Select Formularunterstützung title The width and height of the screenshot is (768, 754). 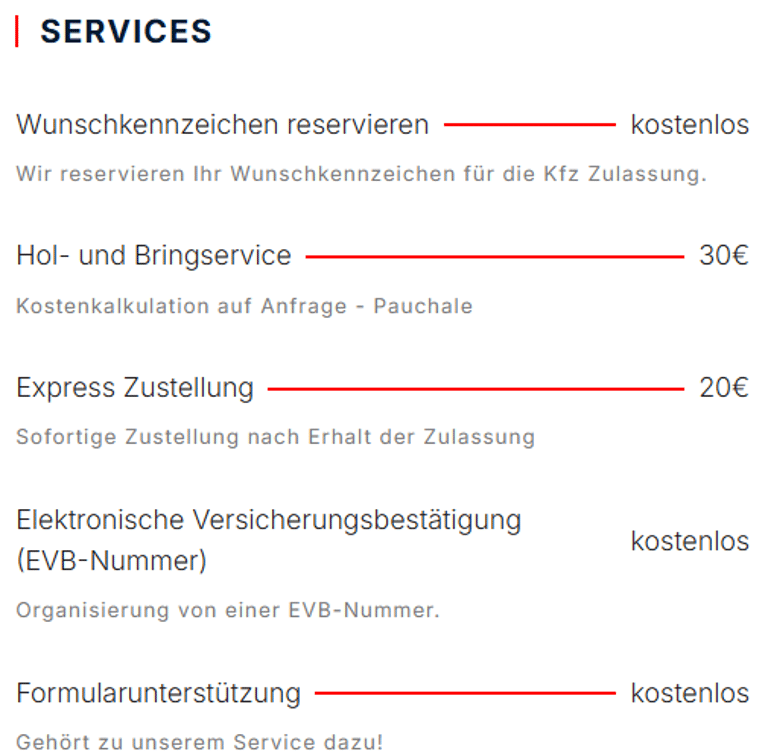coord(158,692)
